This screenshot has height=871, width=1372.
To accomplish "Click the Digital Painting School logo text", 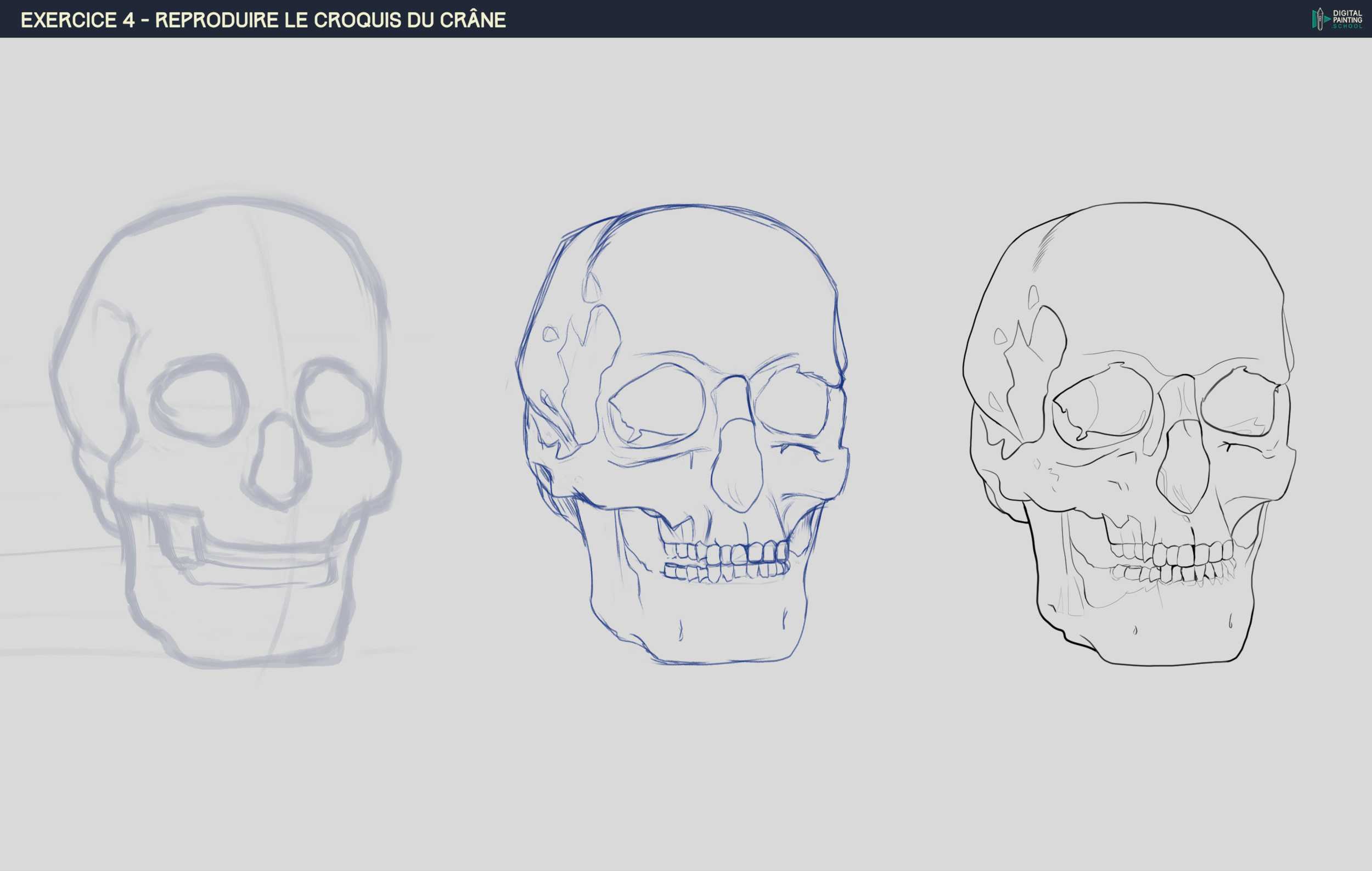I will click(1347, 19).
